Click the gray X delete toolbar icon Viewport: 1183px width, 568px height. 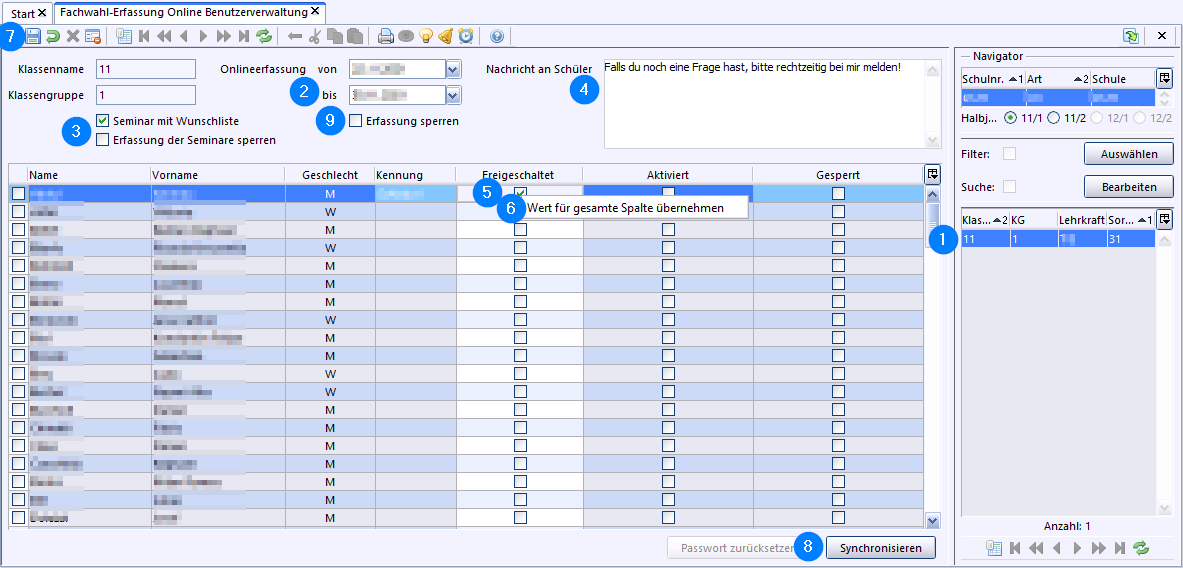point(72,35)
